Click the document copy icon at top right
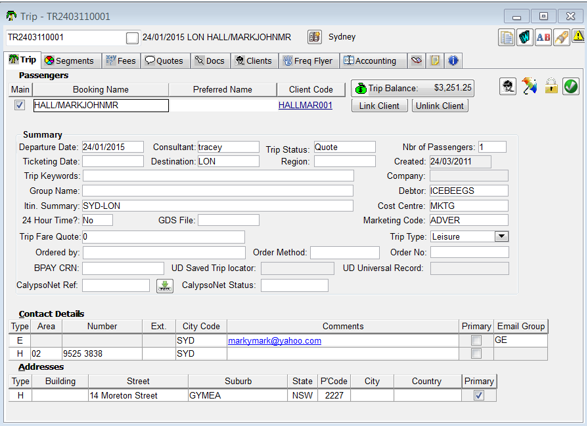 (507, 37)
